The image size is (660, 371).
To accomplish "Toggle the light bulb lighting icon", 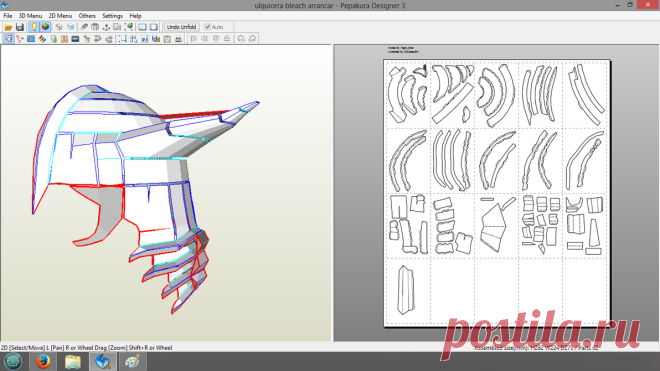I will coord(34,27).
